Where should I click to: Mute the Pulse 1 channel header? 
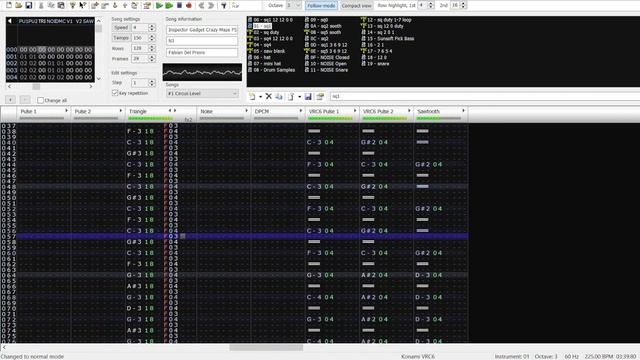pos(44,113)
